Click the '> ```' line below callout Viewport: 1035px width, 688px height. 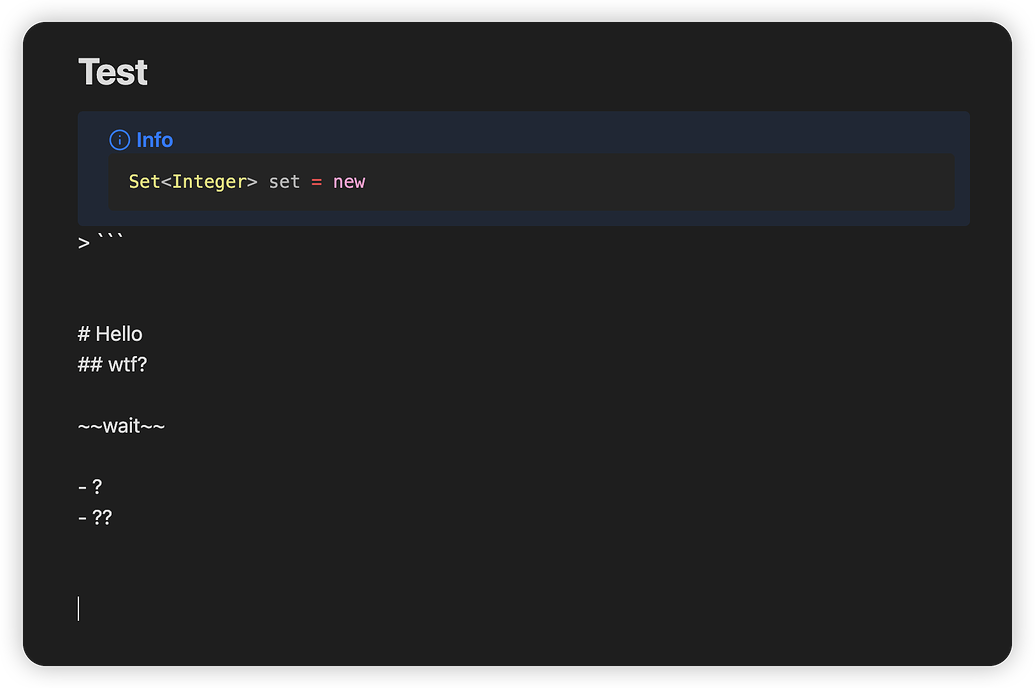[x=100, y=242]
